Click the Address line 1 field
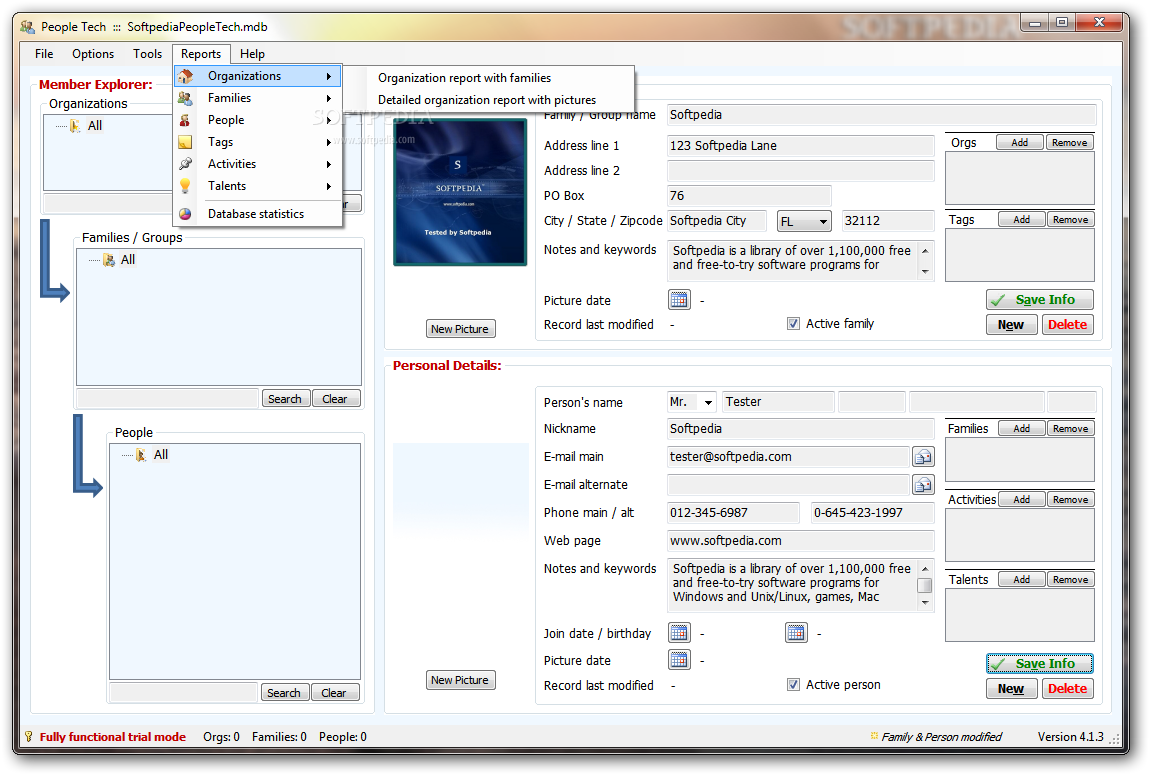This screenshot has height=775, width=1150. tap(800, 146)
